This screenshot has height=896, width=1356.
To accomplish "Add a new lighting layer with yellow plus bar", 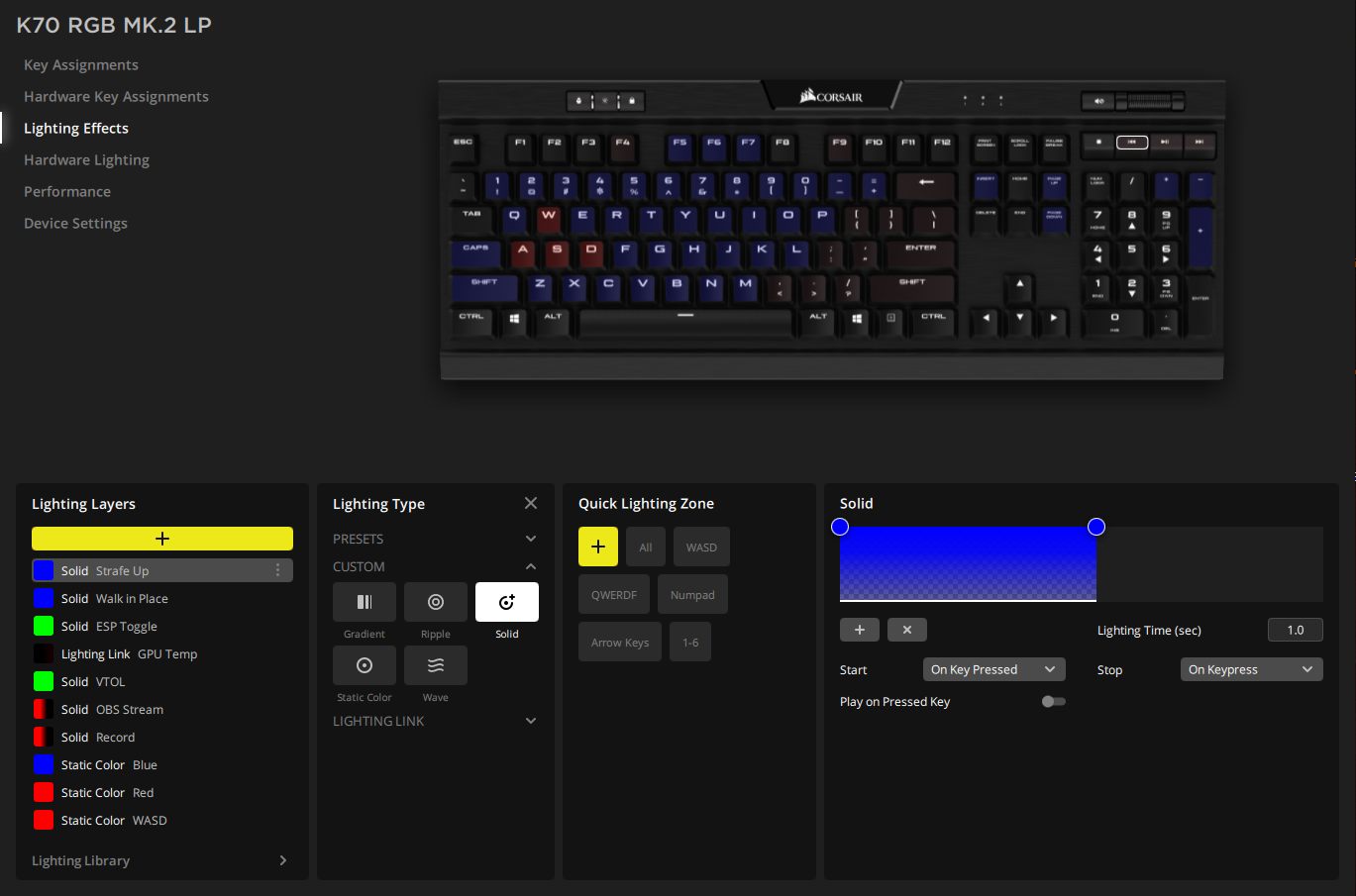I will 162,539.
